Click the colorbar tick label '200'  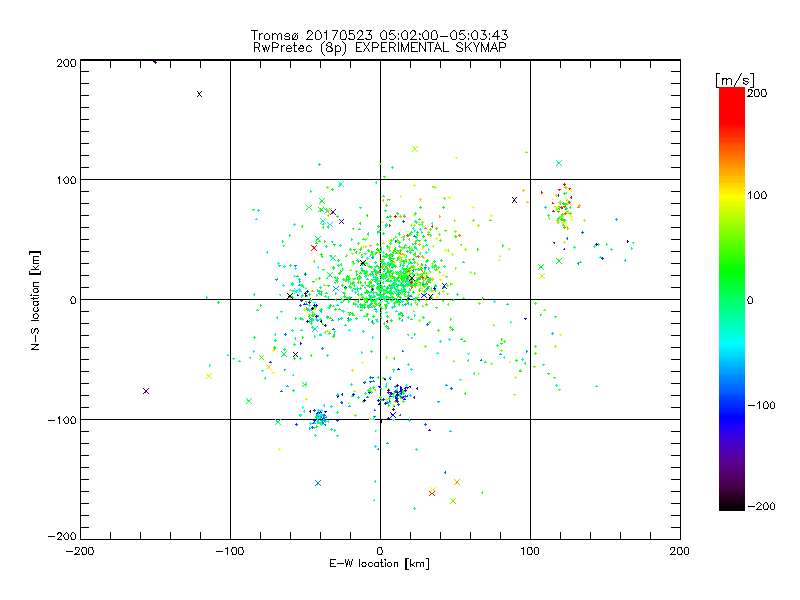click(757, 93)
